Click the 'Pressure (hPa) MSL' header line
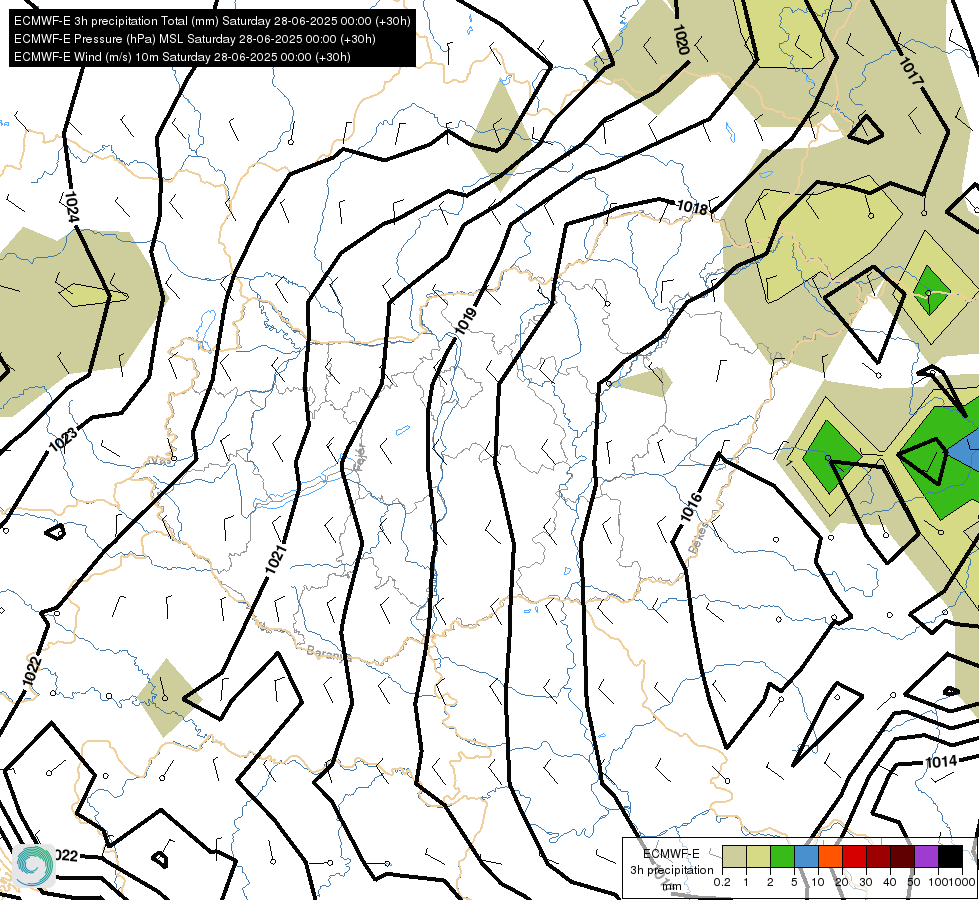979x900 pixels. click(x=195, y=39)
